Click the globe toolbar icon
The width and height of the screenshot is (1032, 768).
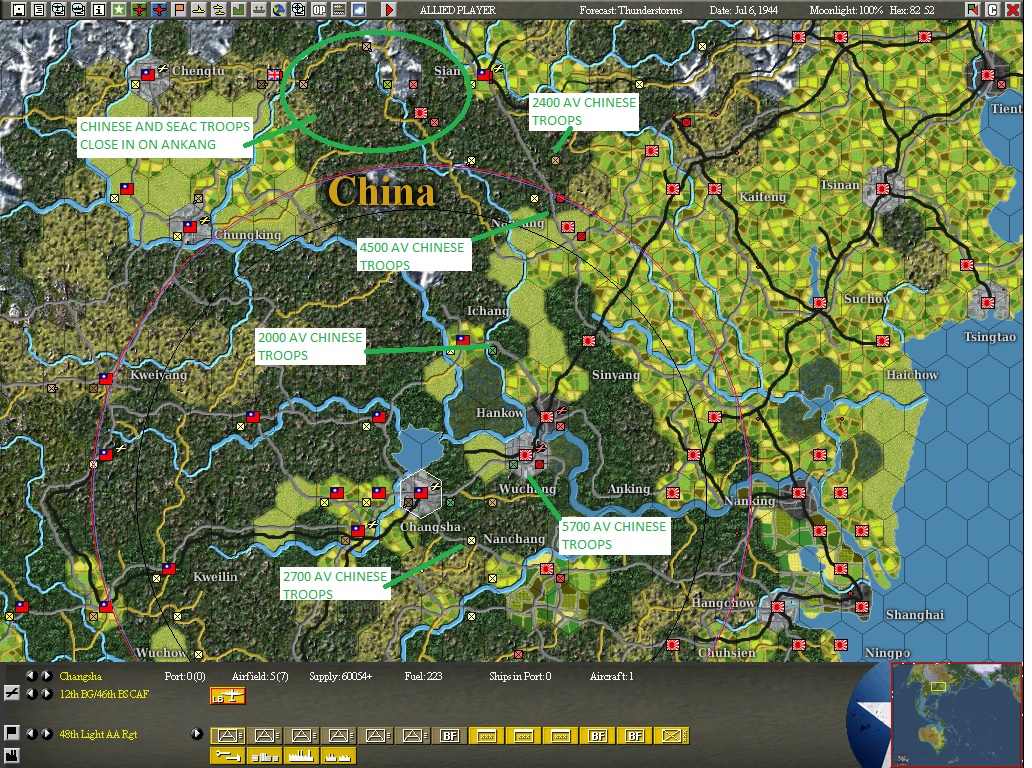(x=278, y=10)
